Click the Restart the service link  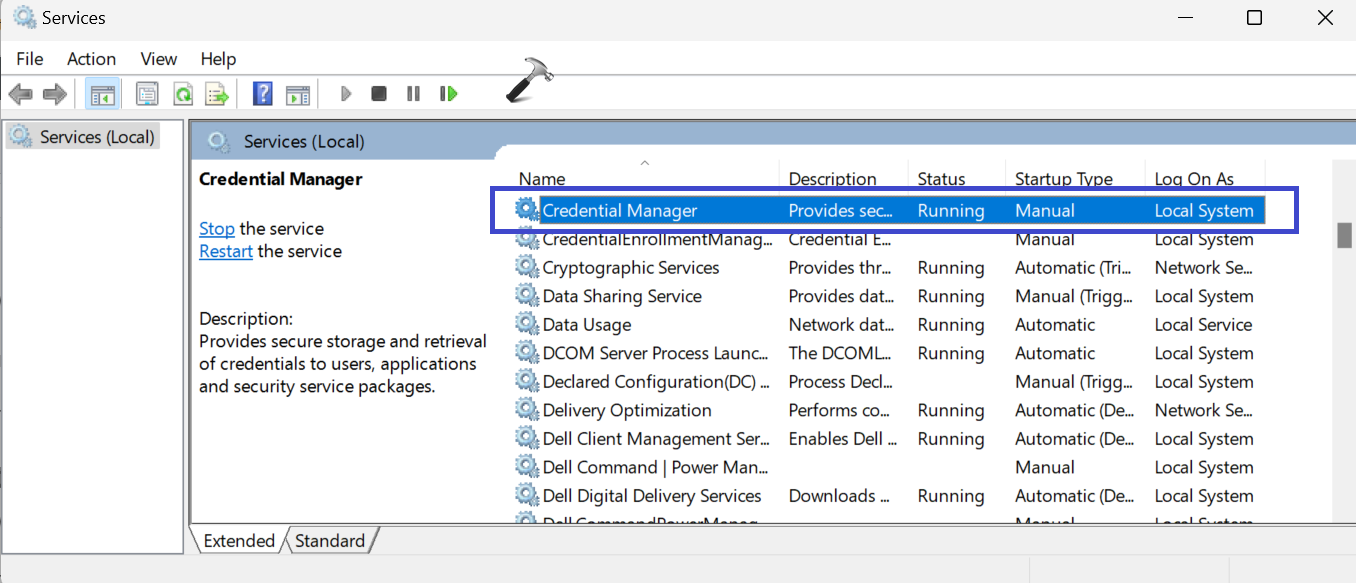click(225, 252)
